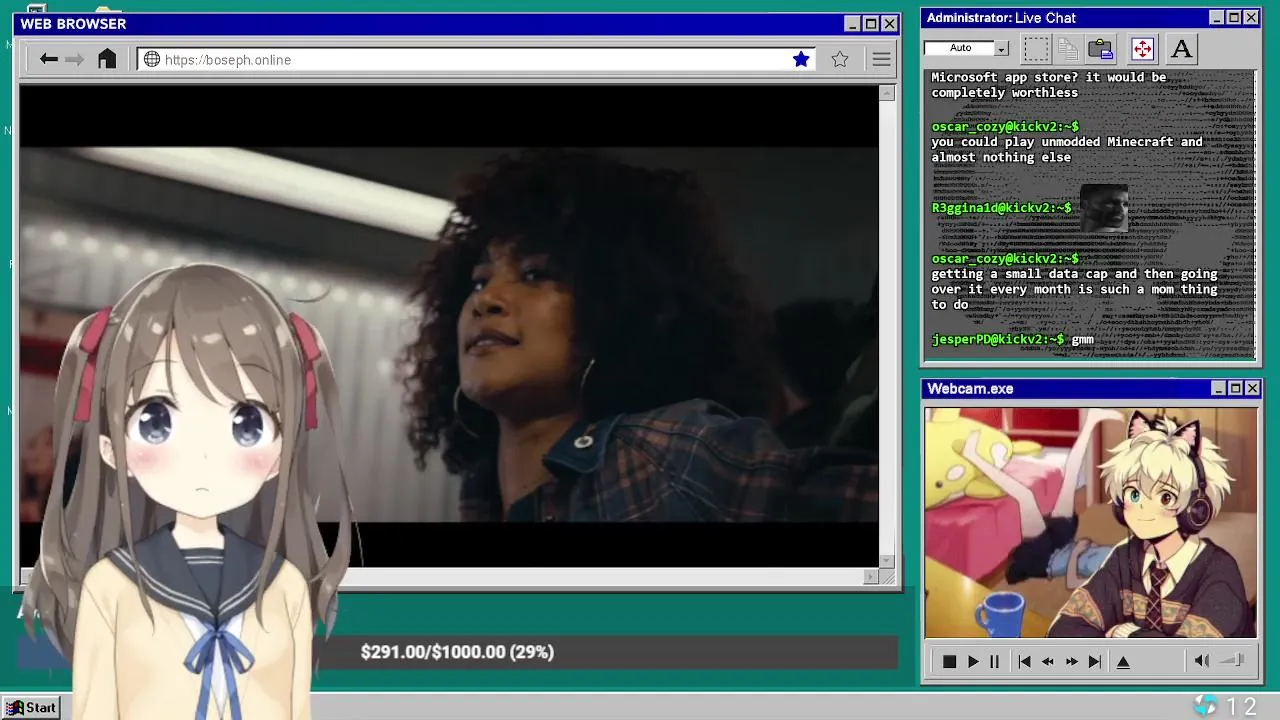The height and width of the screenshot is (720, 1280).
Task: Fast forward the Webcam.exe media
Action: pyautogui.click(x=1072, y=661)
